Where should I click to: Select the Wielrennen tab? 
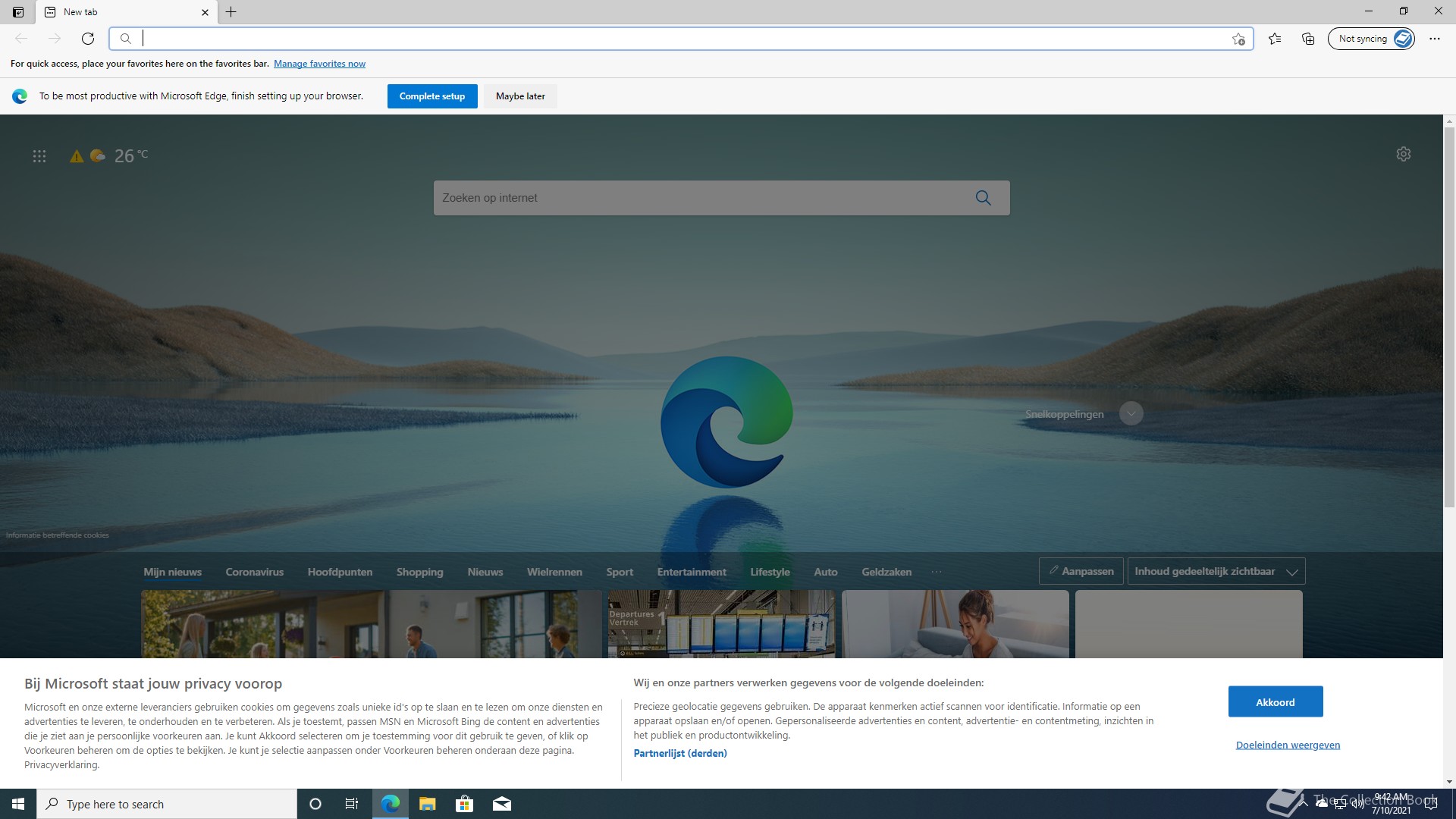555,572
